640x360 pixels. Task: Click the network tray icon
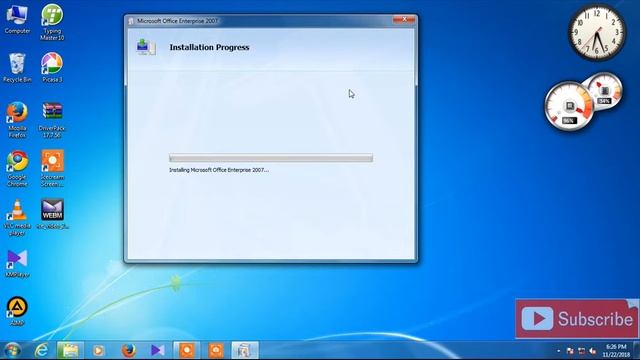[582, 351]
